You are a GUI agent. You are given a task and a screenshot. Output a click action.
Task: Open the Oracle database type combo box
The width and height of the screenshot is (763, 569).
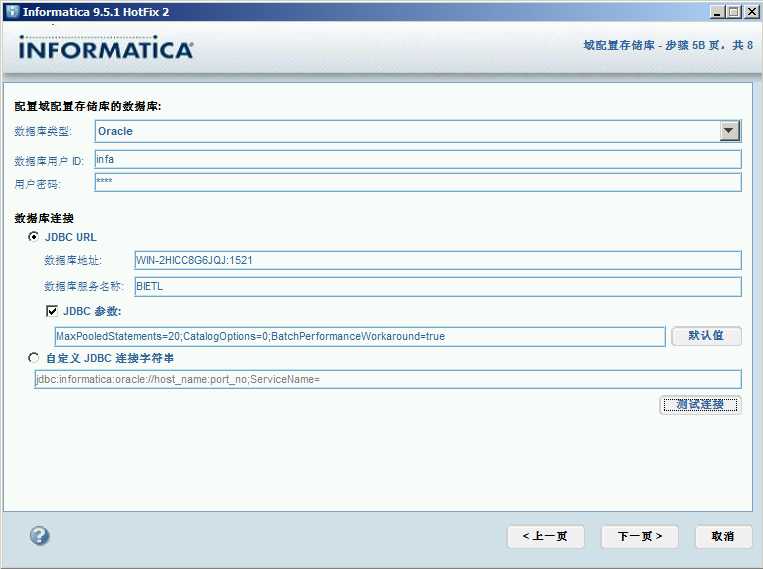coord(418,131)
